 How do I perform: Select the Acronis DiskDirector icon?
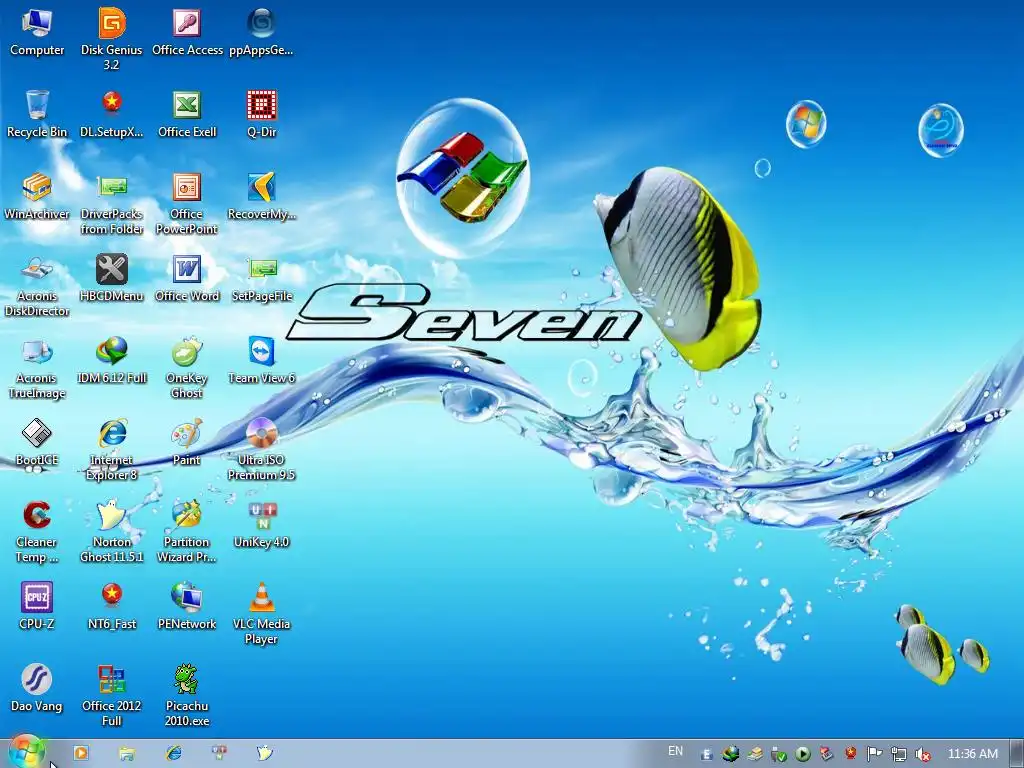[37, 286]
